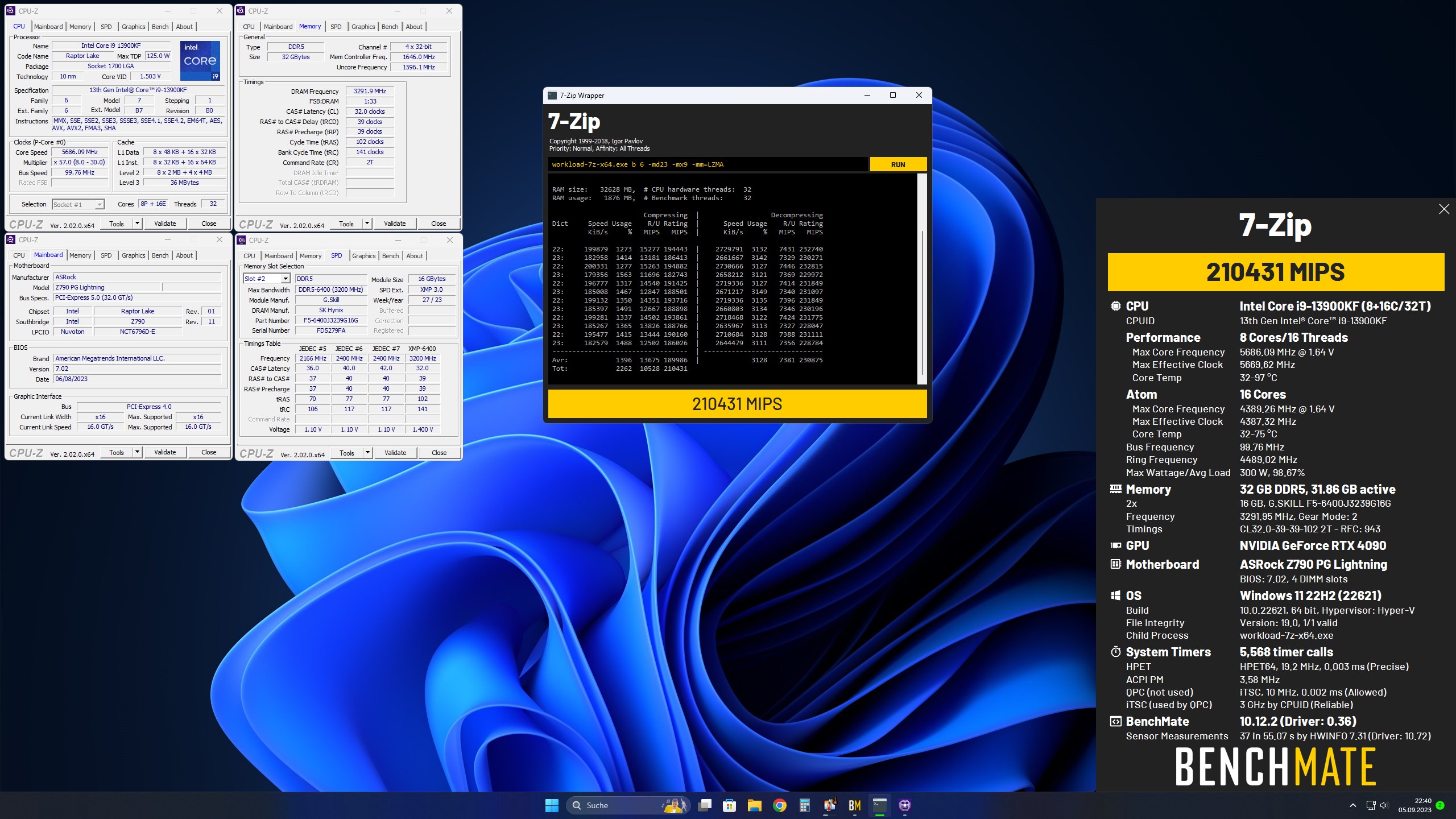Open Calculator from the taskbar
1456x819 pixels.
coord(804,805)
